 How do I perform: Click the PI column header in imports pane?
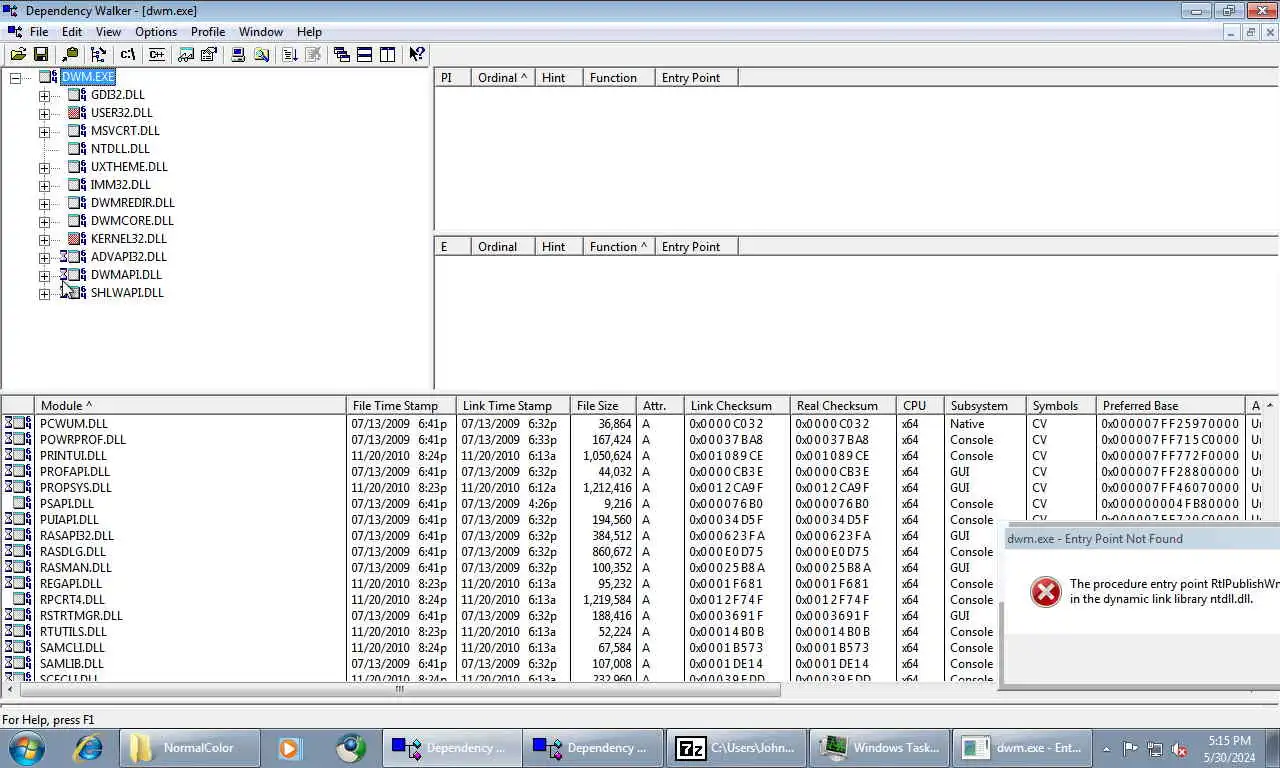pos(453,77)
